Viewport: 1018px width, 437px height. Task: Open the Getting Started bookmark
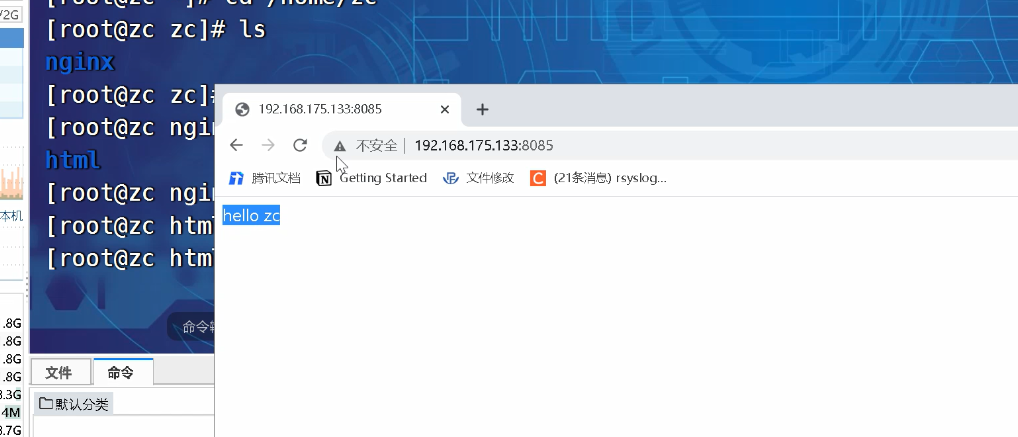[372, 178]
